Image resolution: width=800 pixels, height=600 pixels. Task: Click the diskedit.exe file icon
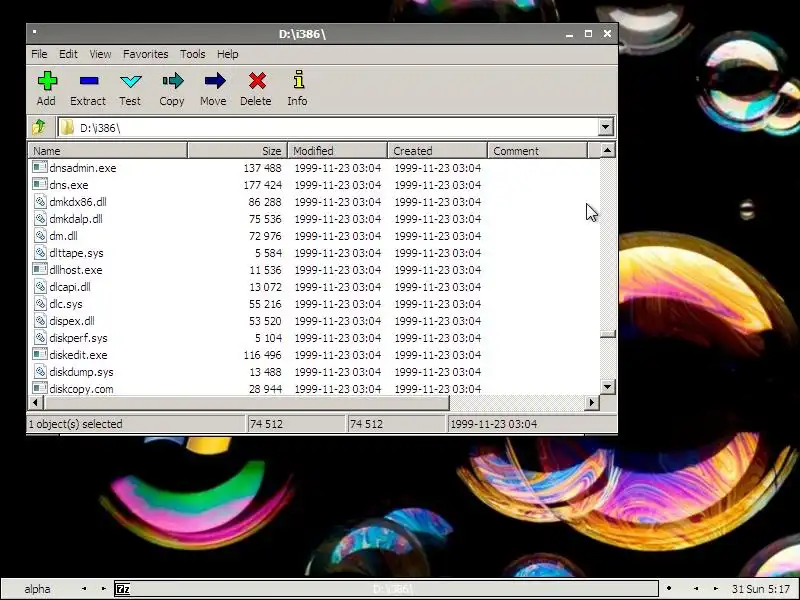point(39,354)
